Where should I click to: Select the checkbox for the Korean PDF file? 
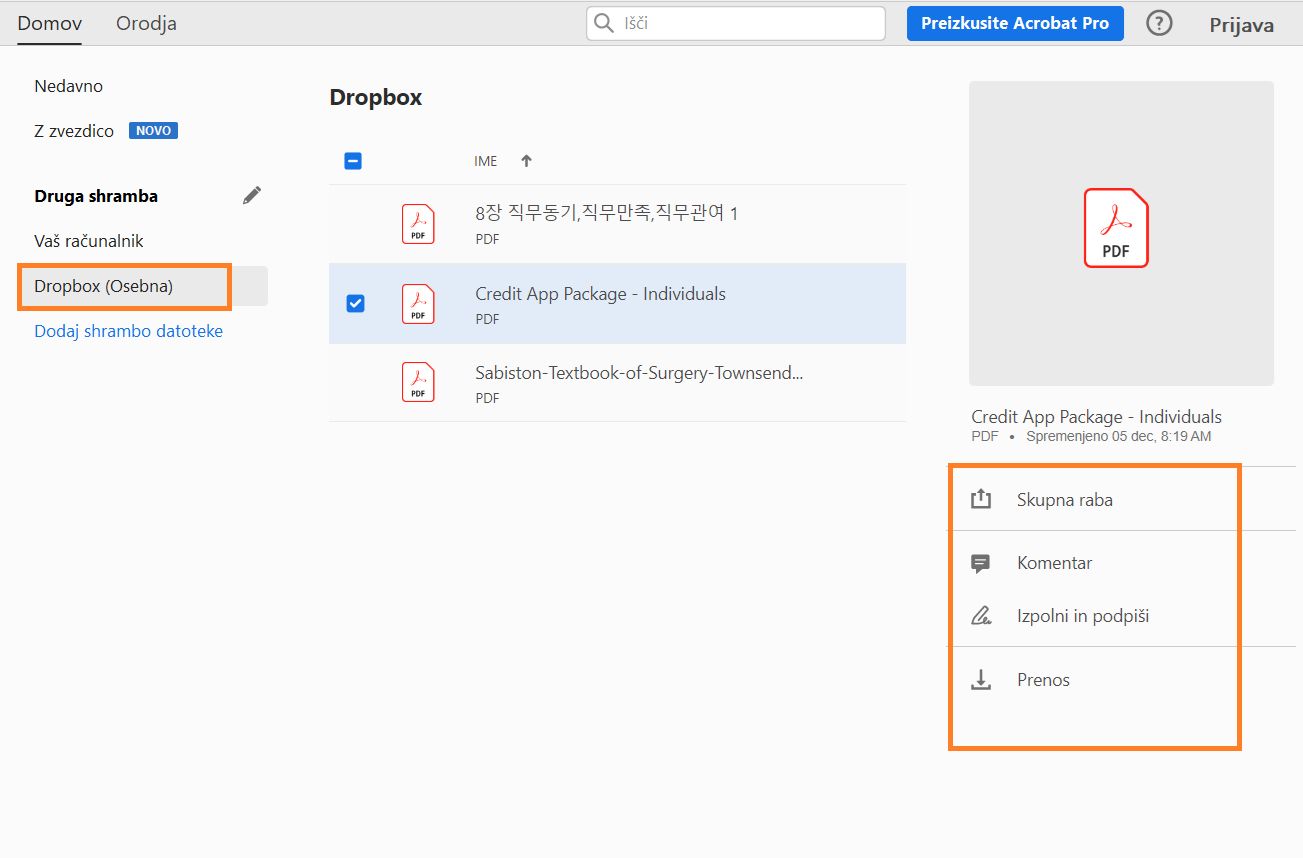pyautogui.click(x=354, y=223)
